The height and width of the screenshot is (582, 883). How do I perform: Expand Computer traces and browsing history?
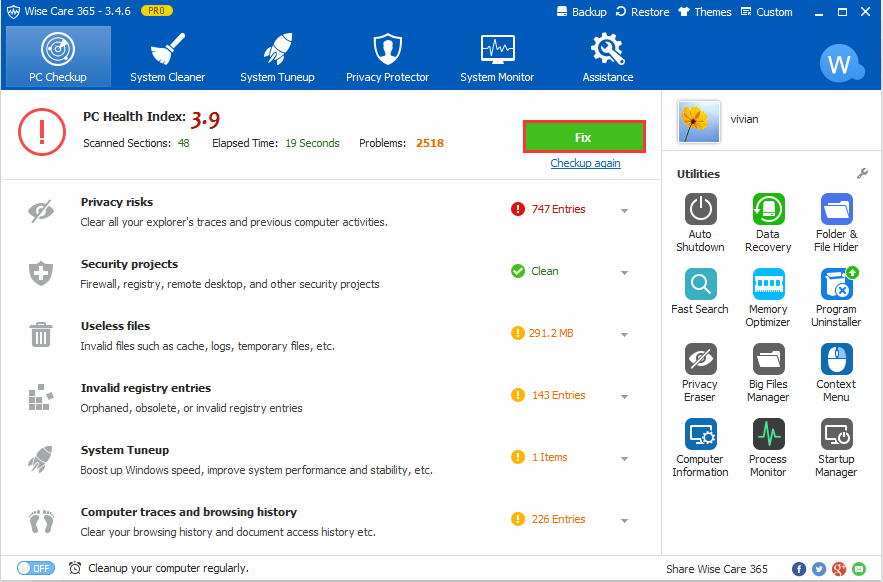625,521
